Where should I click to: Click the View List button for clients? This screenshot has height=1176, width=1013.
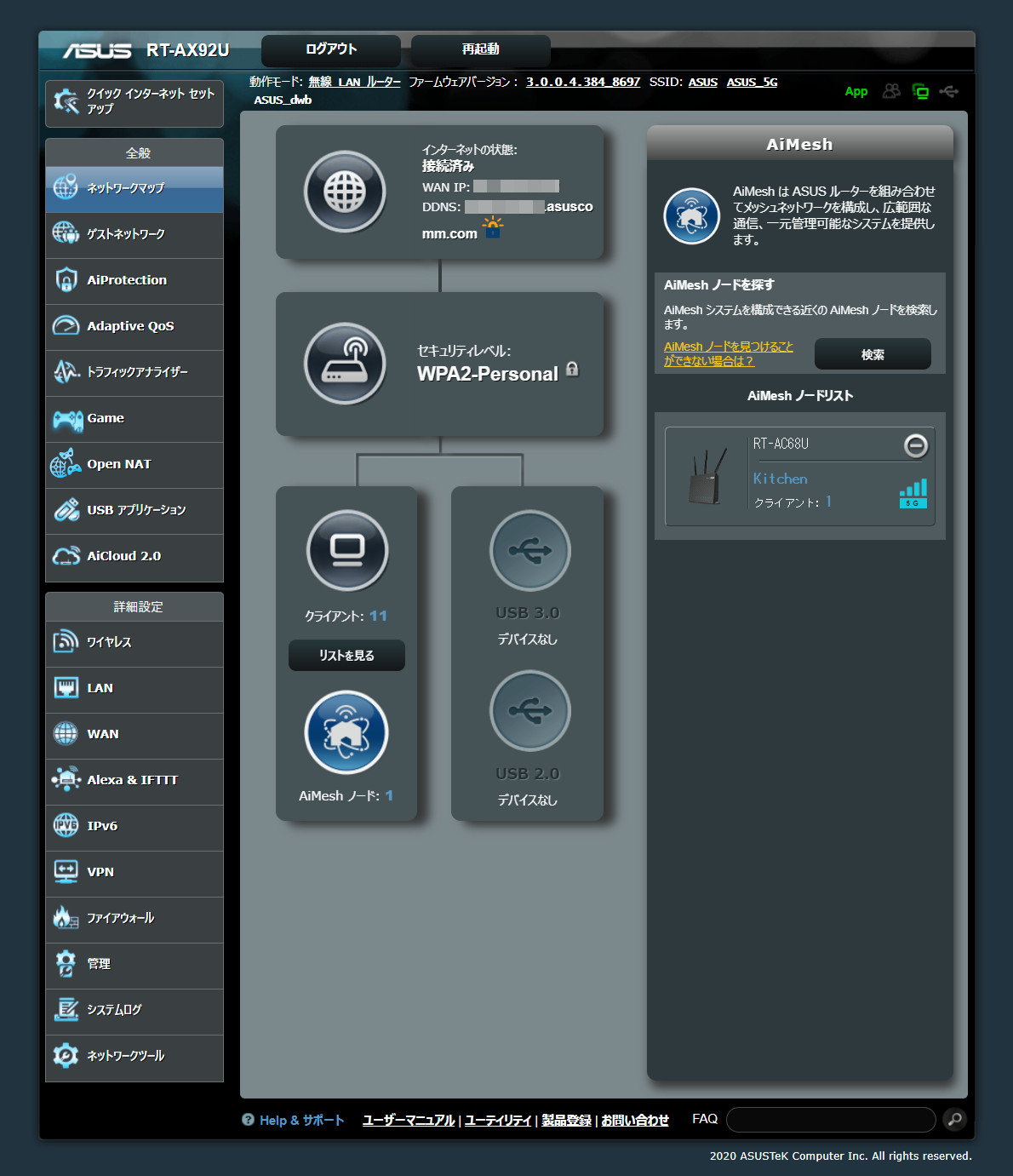coord(346,656)
